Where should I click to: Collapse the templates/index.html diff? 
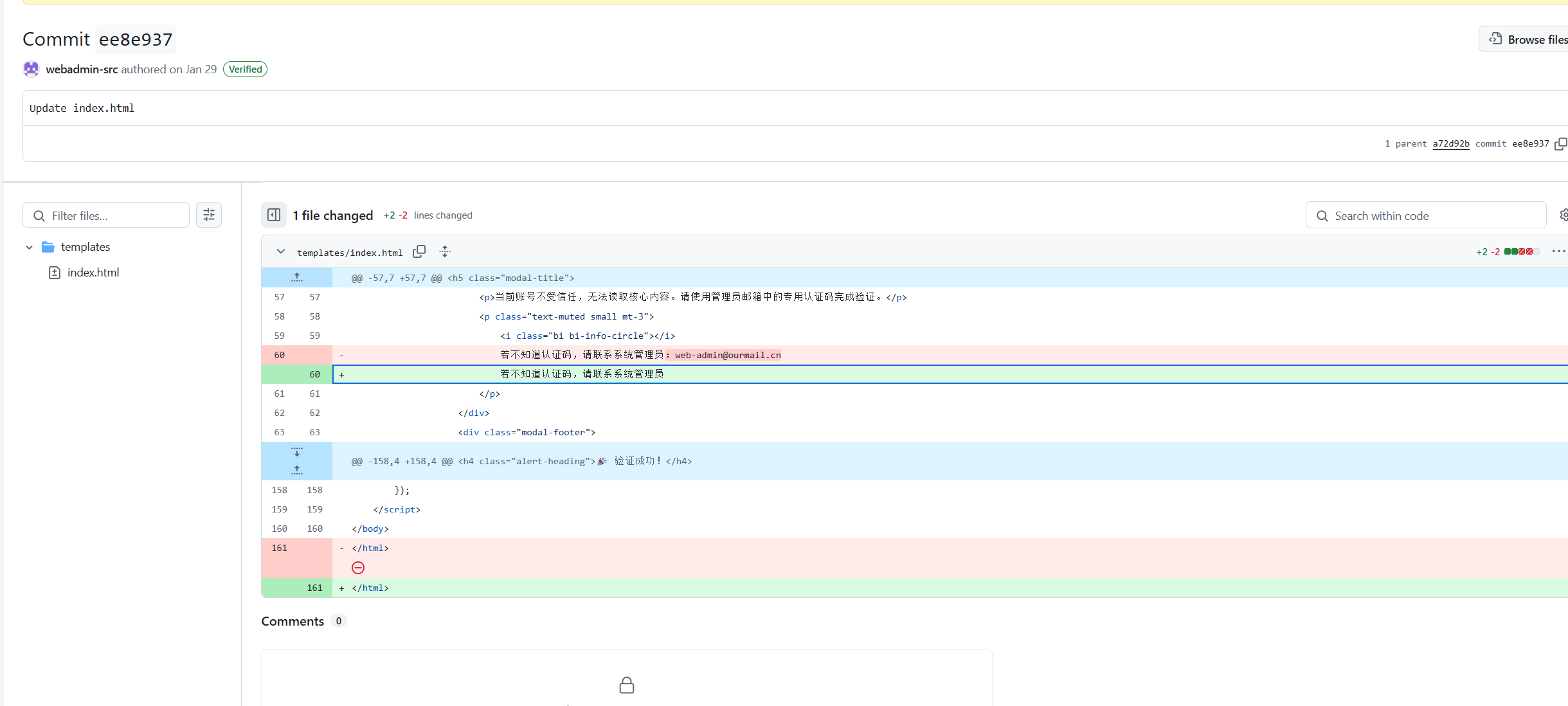(x=281, y=251)
